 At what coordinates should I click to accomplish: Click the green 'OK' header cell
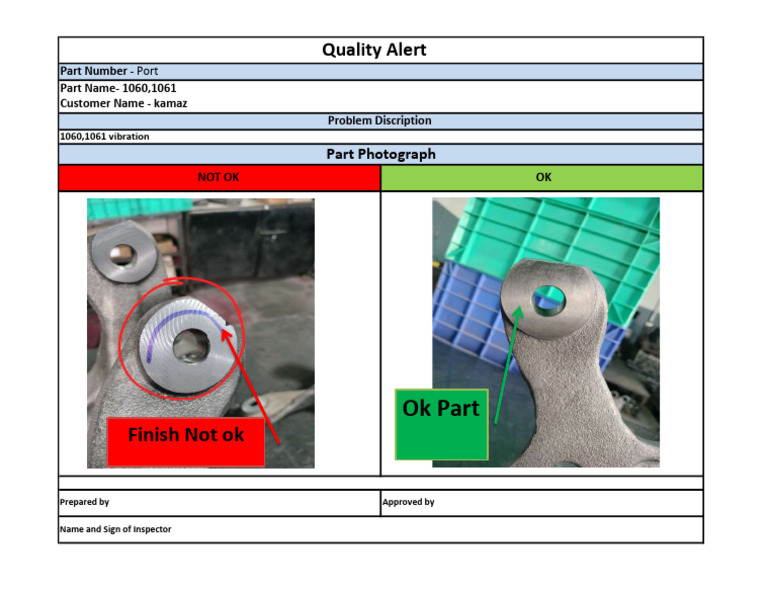(542, 177)
